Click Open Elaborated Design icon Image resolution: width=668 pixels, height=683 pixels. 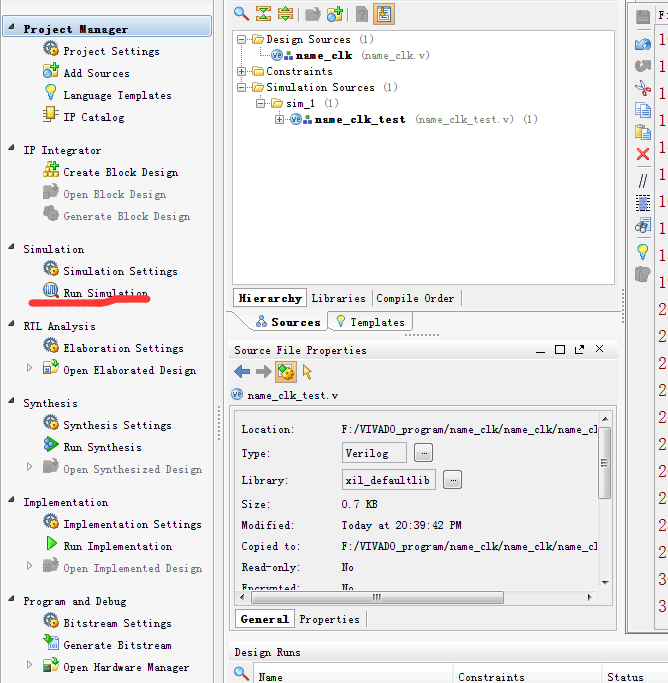(51, 367)
